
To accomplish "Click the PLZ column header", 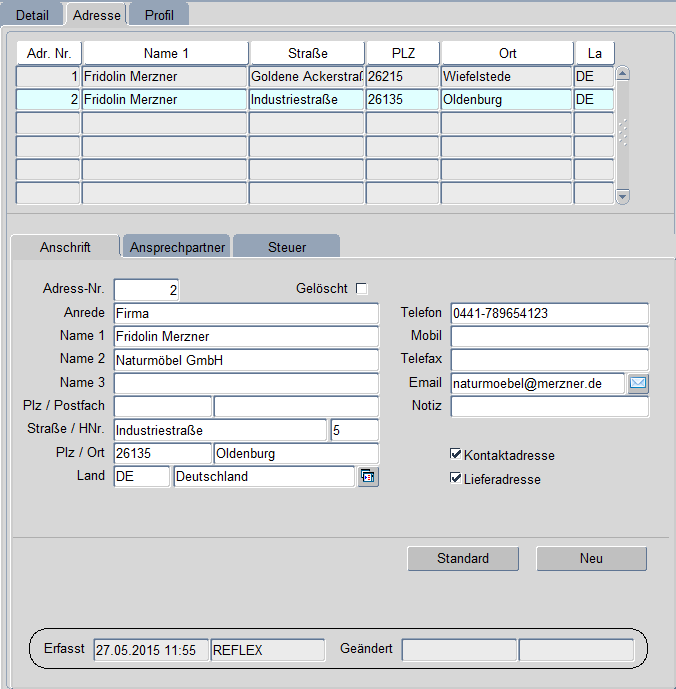I will pos(402,53).
